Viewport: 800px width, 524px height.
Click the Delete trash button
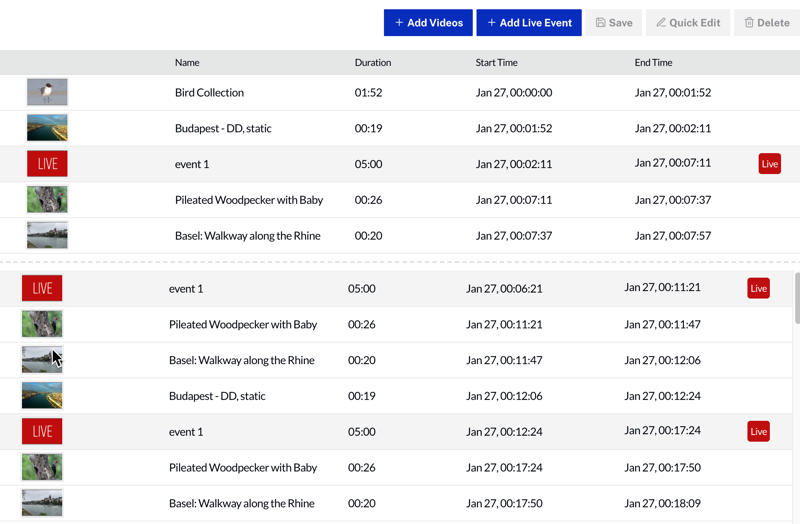(x=767, y=23)
